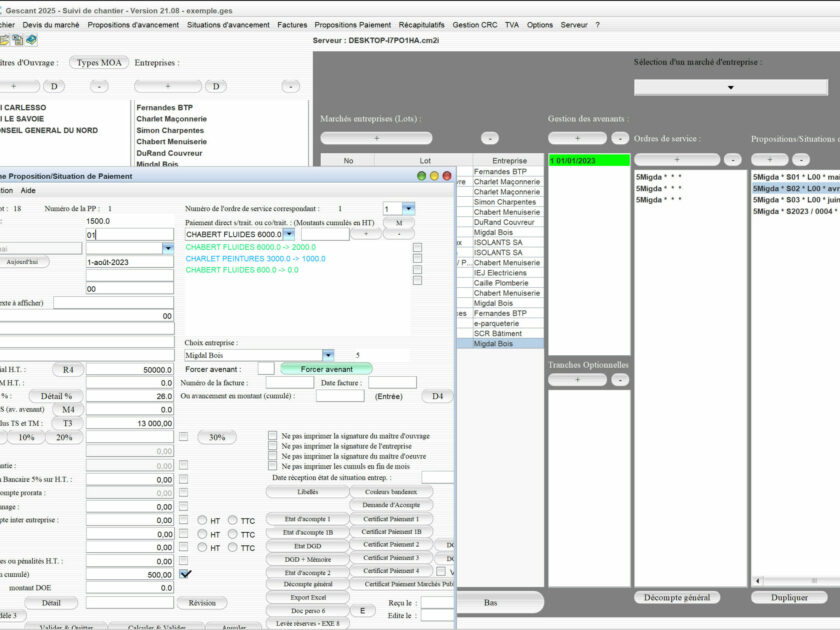Tick the checkbox beside 'CHABERT FLUIDES 6000.0 -> 2000.0'
Viewport: 840px width, 630px height.
(417, 248)
